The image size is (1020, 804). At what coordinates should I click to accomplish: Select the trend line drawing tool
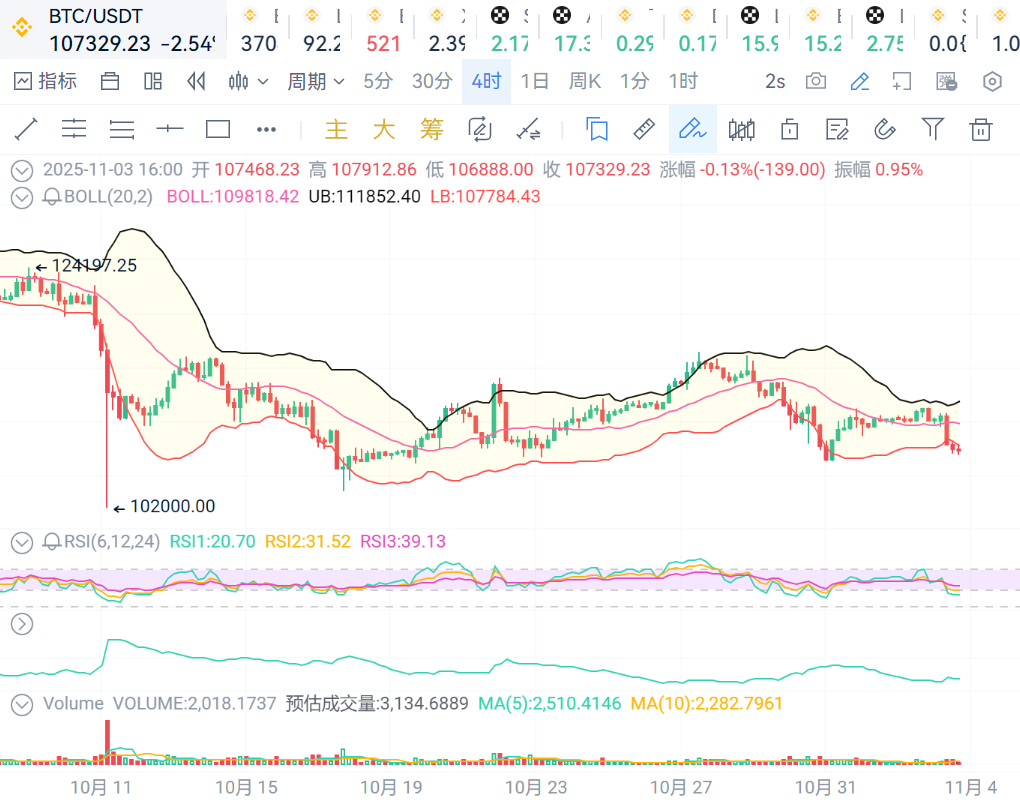point(26,128)
